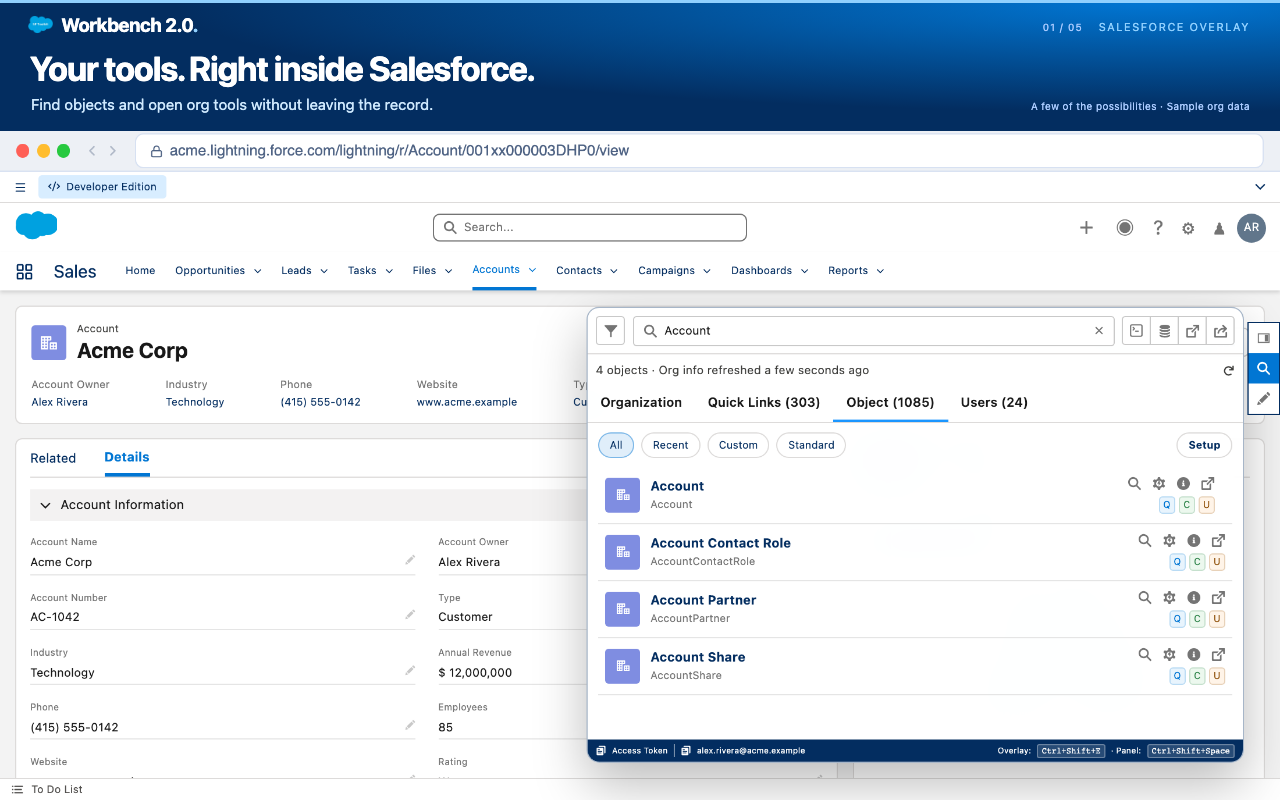1280x800 pixels.
Task: Expand the Opportunities nav dropdown arrow
Action: 258,271
